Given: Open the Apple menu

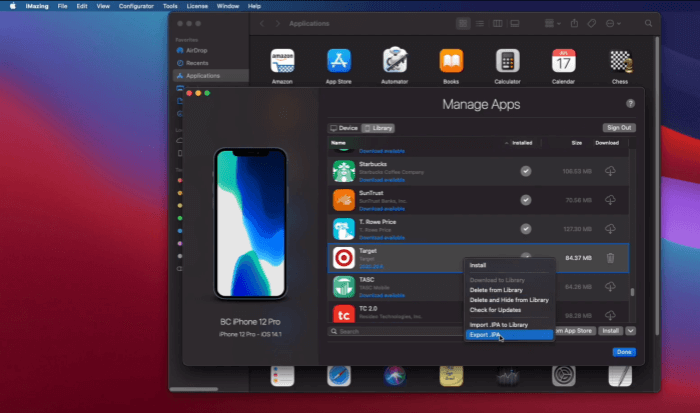Looking at the screenshot, I should click(12, 6).
